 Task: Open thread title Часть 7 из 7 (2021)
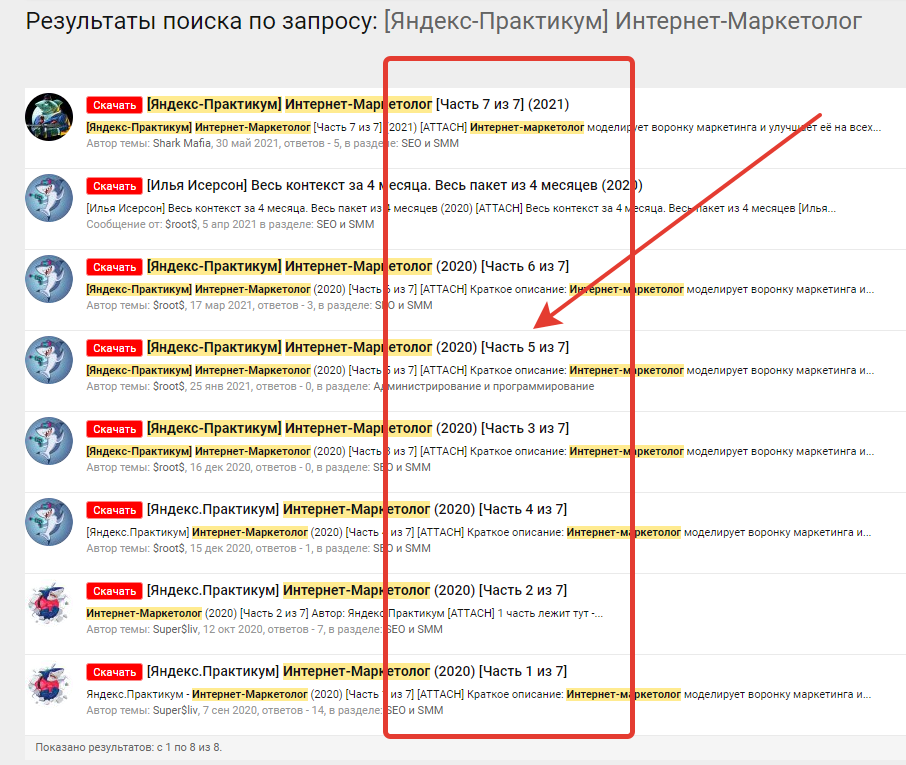[x=358, y=105]
